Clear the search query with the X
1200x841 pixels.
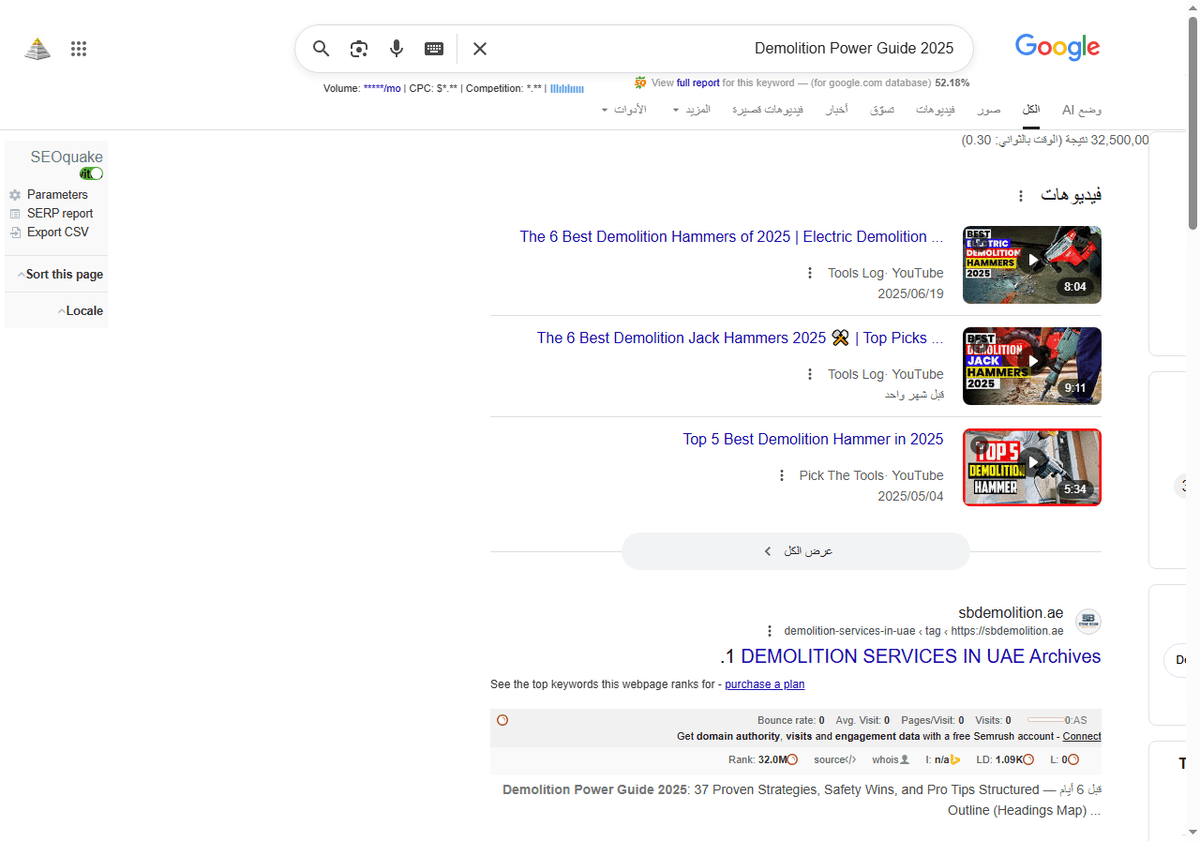[479, 48]
